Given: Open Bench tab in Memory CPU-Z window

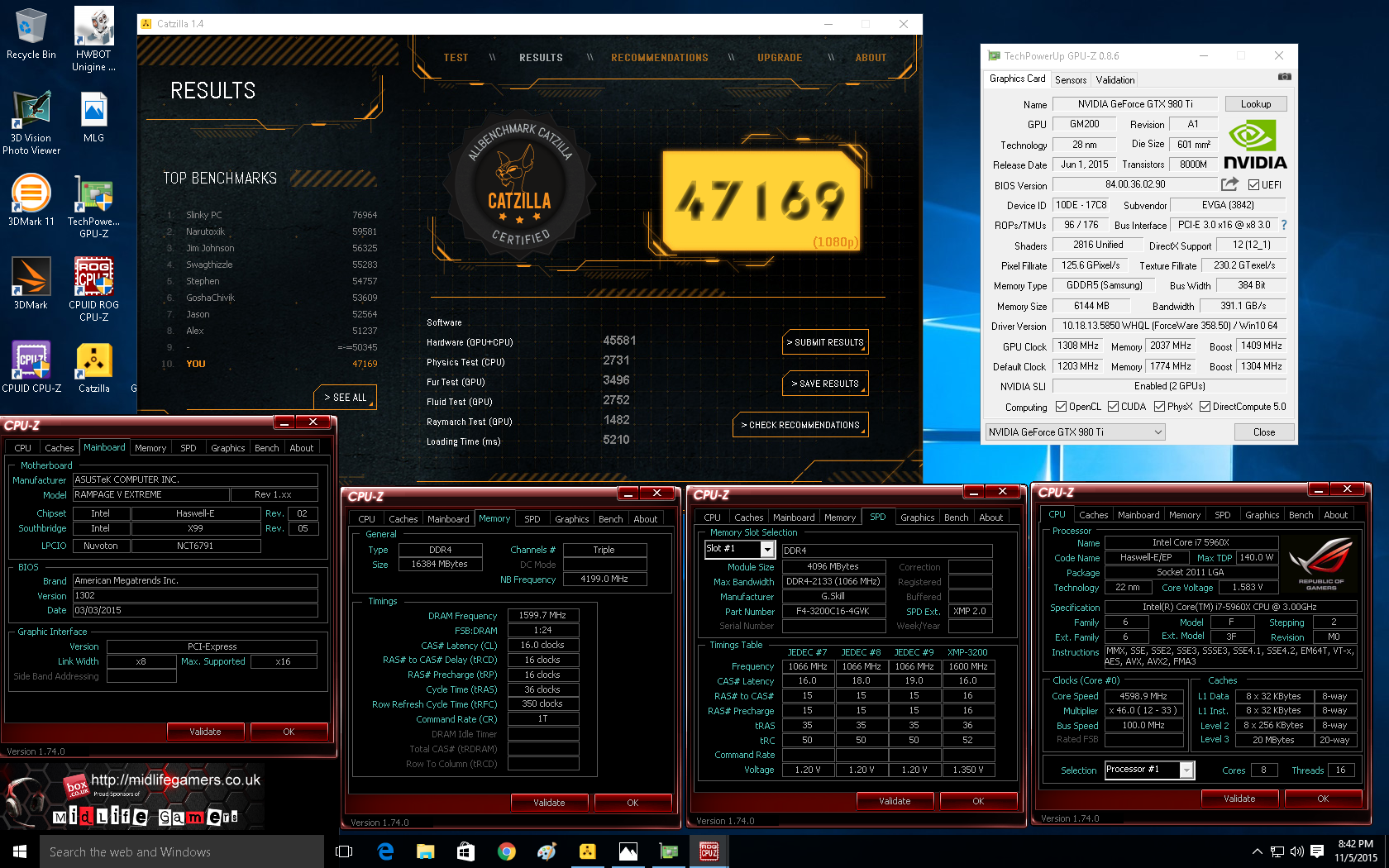Looking at the screenshot, I should pos(611,519).
